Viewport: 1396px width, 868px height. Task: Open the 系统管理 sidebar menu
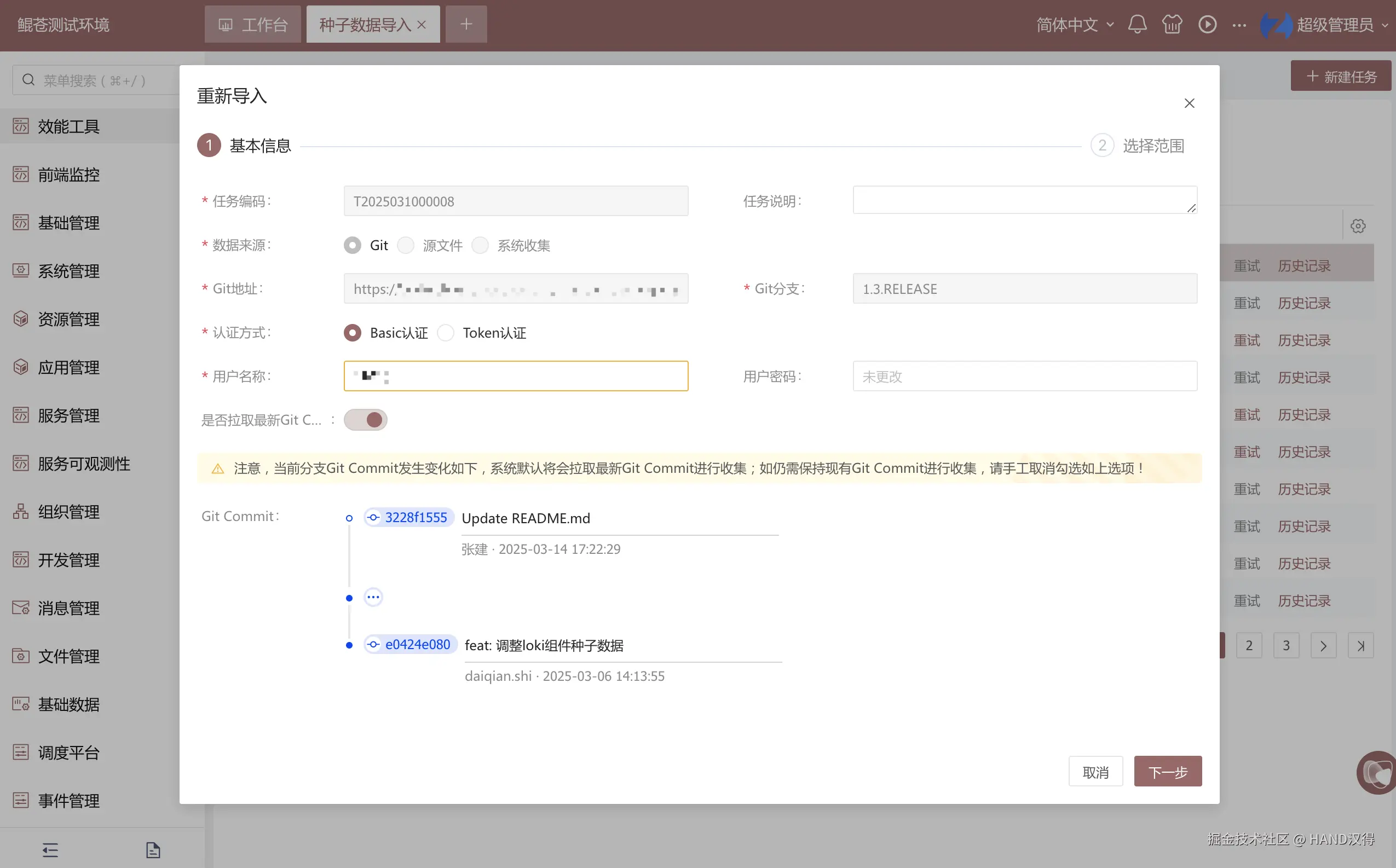click(69, 271)
